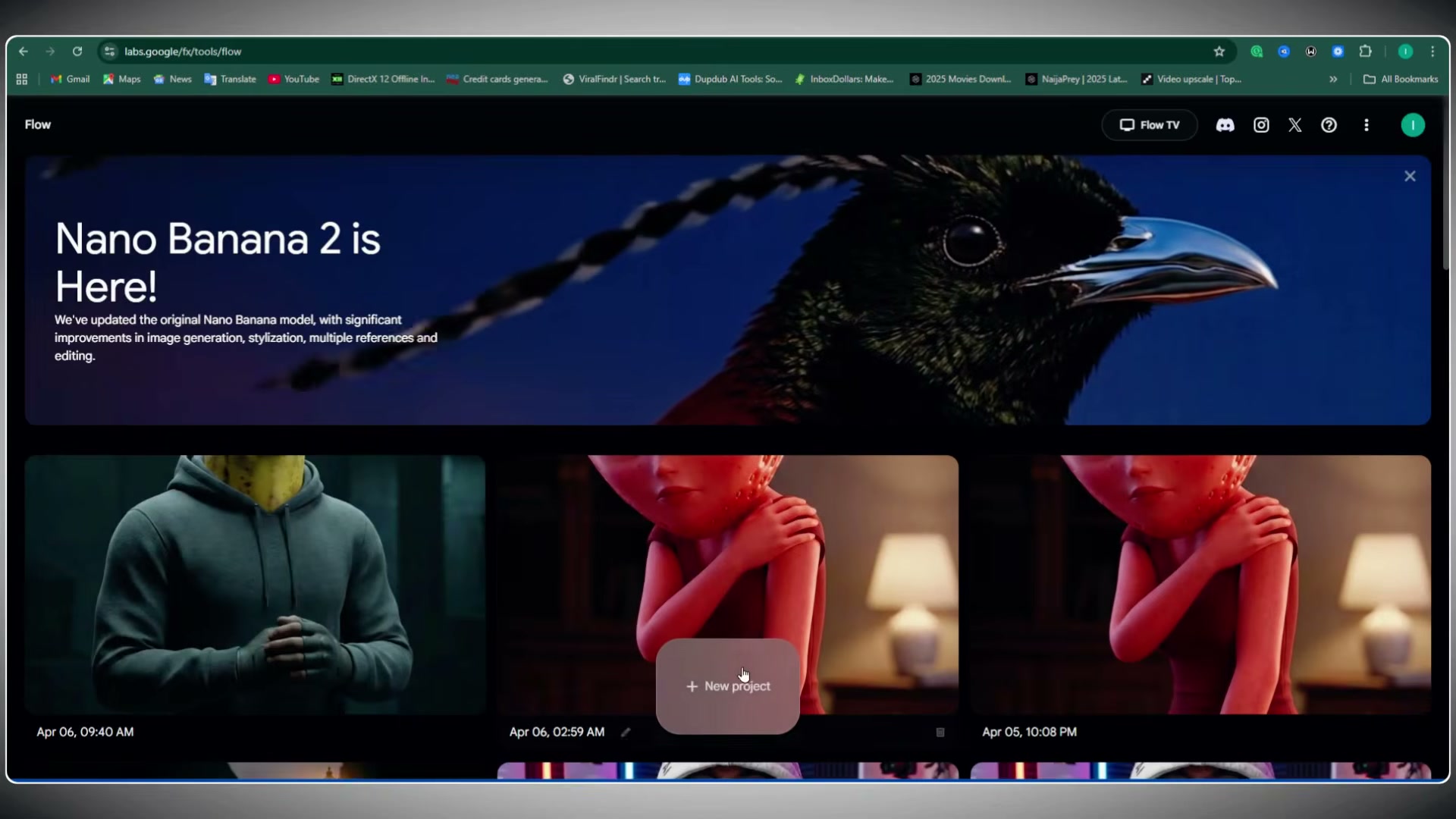
Task: Open the Credit cards generator bookmark
Action: [x=497, y=79]
